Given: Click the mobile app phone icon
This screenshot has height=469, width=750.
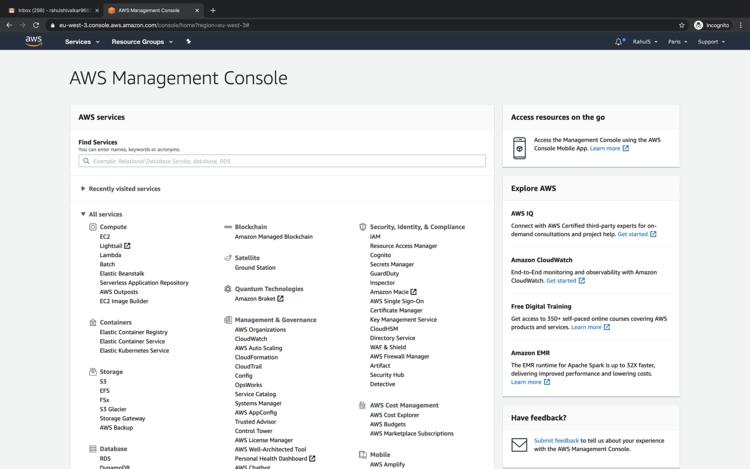Looking at the screenshot, I should click(x=519, y=148).
